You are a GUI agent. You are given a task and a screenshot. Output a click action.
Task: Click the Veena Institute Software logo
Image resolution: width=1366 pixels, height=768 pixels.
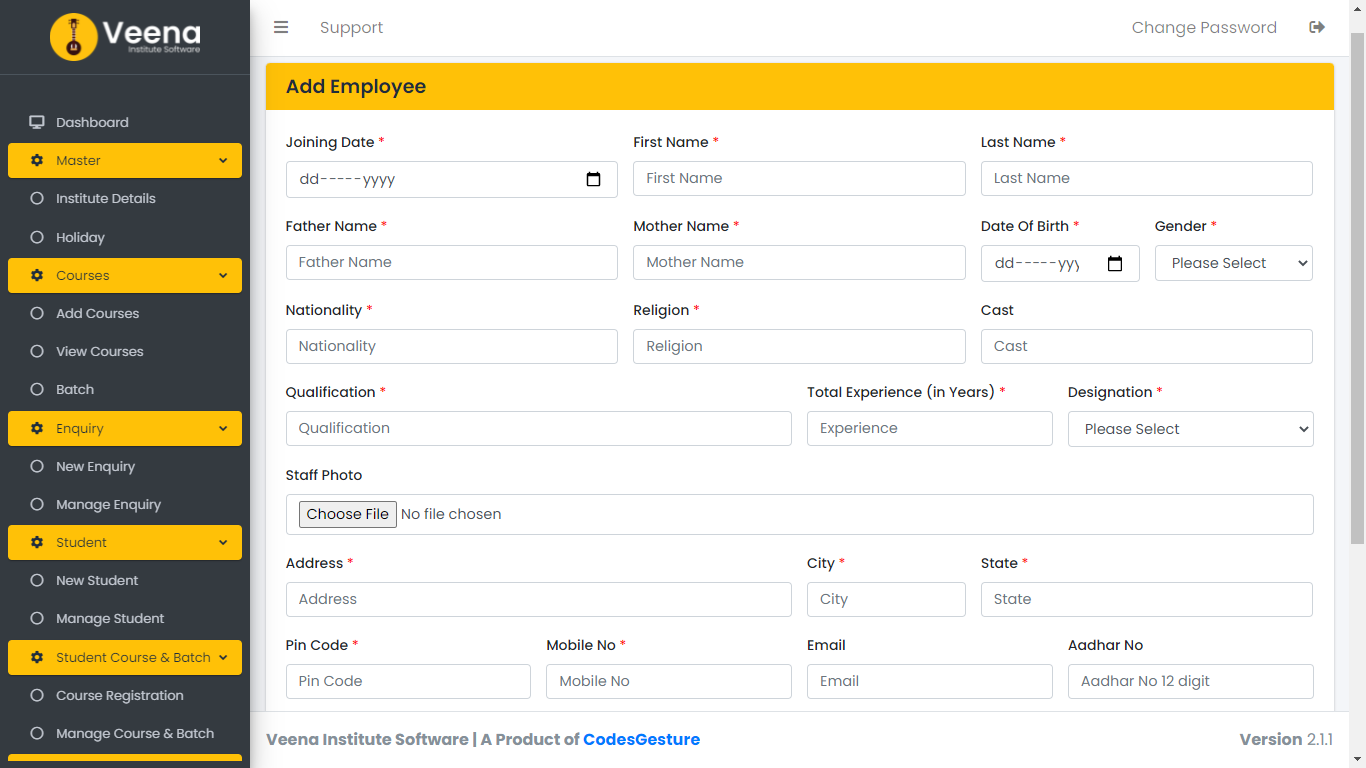click(x=125, y=37)
